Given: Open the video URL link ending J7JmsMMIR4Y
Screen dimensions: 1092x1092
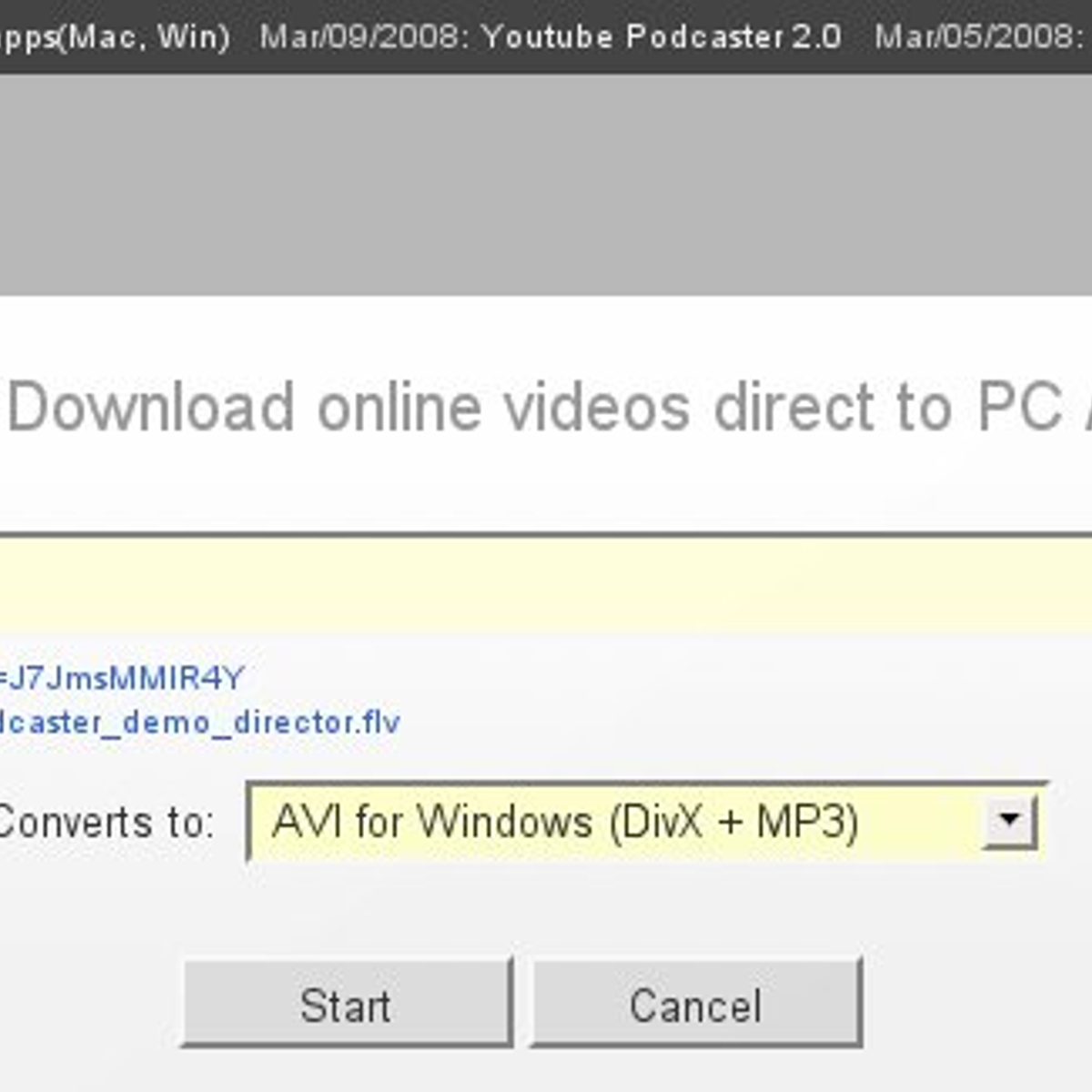Looking at the screenshot, I should [122, 679].
